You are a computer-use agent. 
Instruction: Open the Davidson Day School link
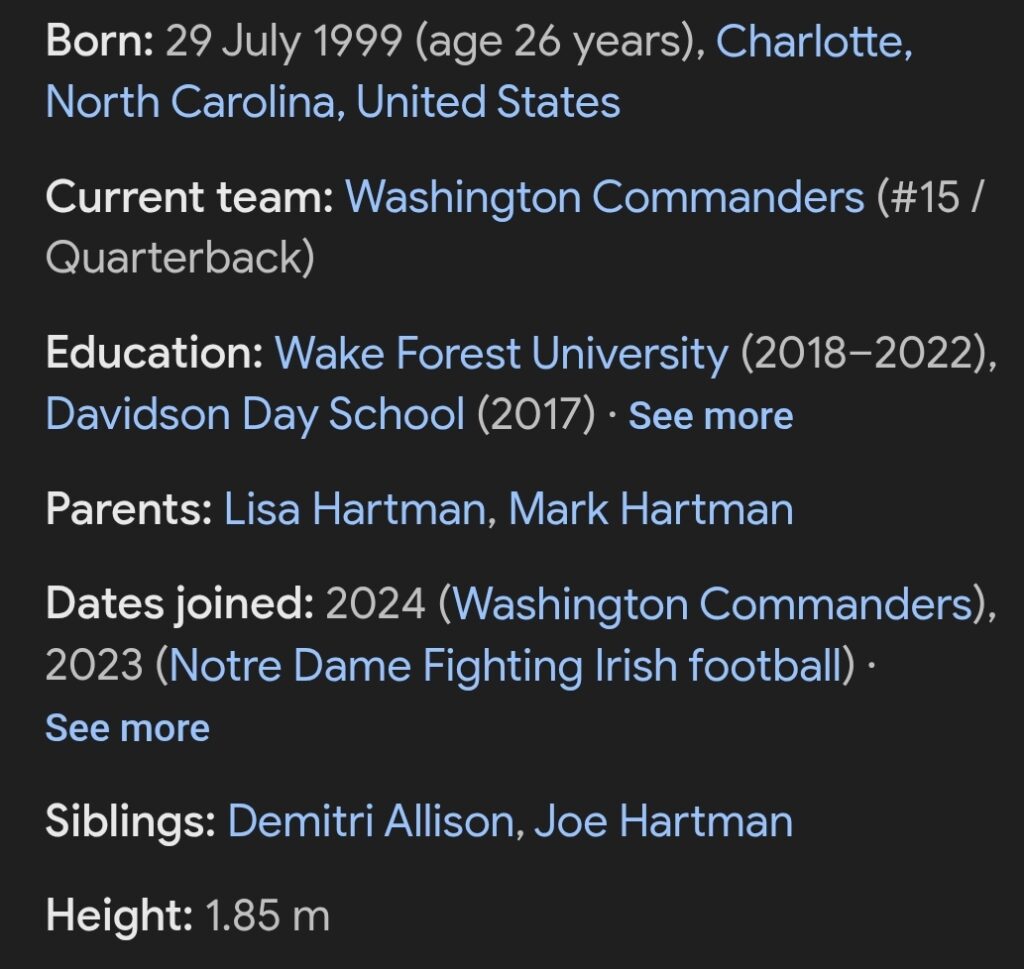pyautogui.click(x=255, y=415)
